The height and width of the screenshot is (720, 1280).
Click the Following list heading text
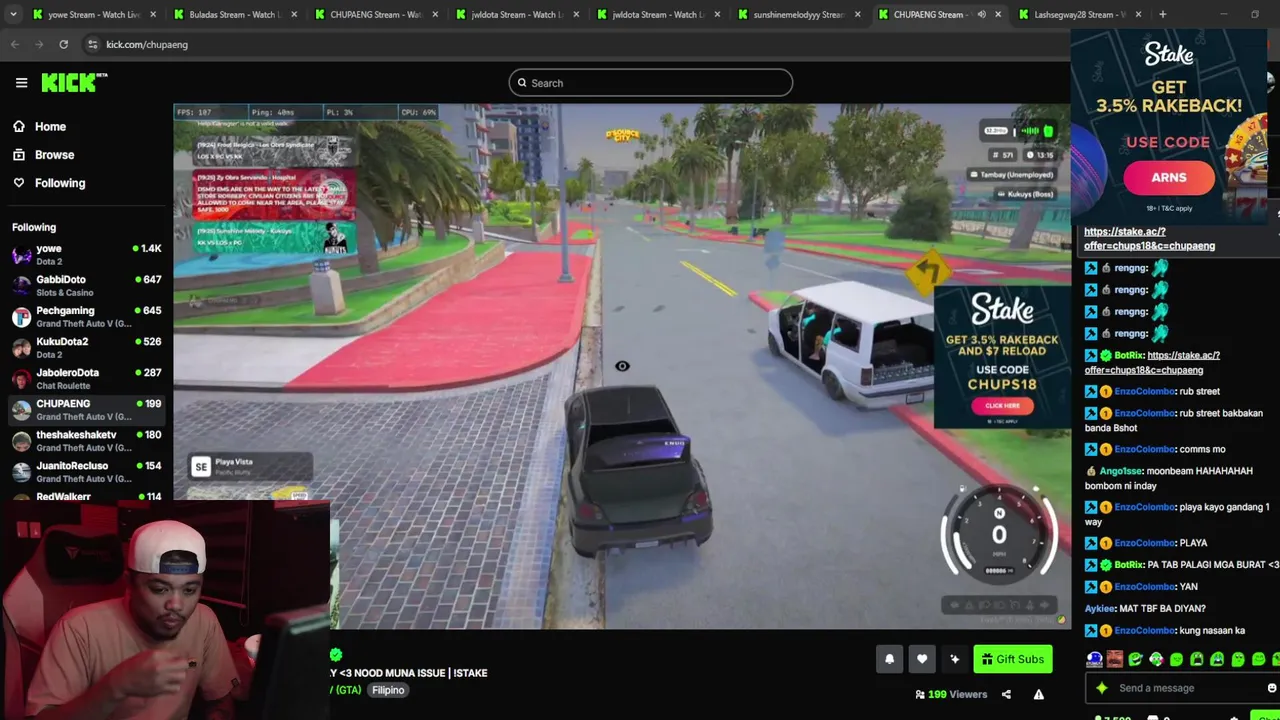[x=34, y=227]
